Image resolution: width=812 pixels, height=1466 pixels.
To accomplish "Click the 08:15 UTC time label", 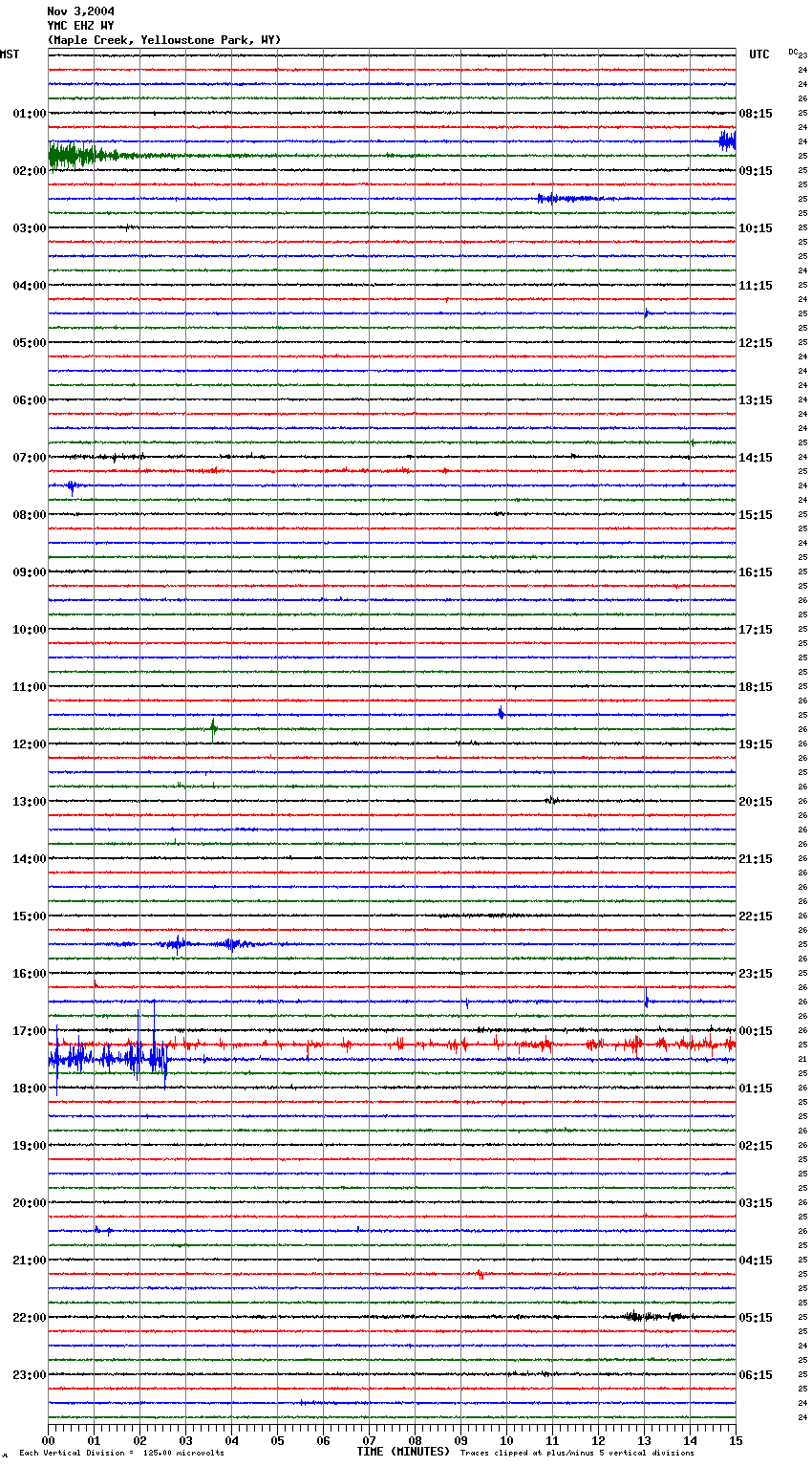I will (x=756, y=114).
